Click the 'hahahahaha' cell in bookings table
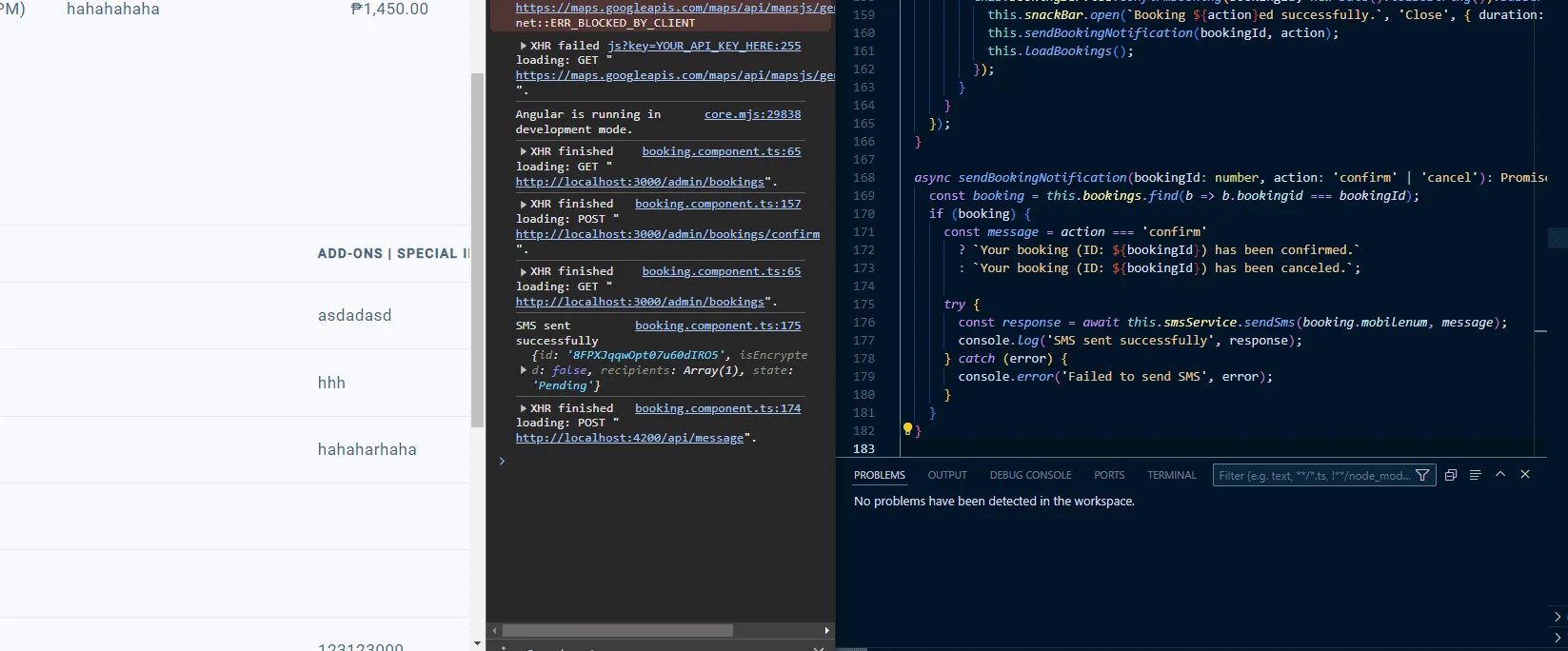 [x=113, y=10]
